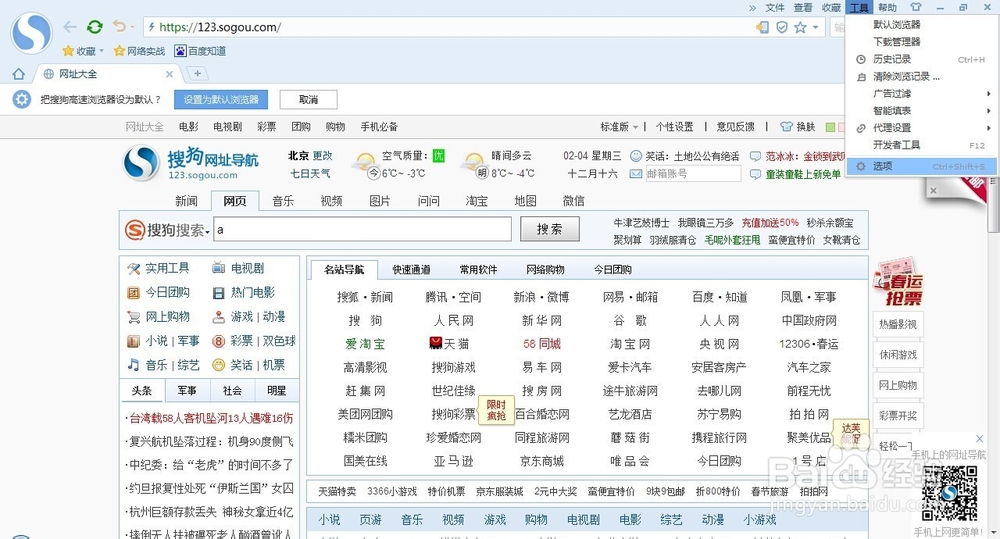Open the 网络实战 bookmark
The width and height of the screenshot is (1000, 539).
(x=139, y=51)
